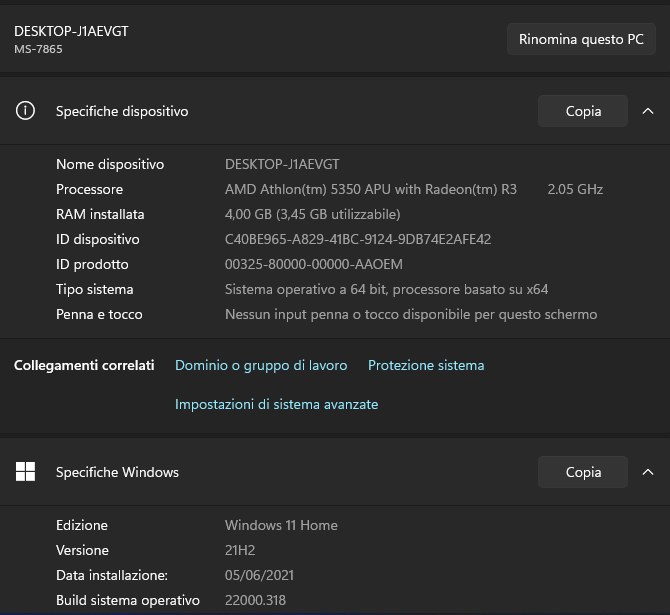670x615 pixels.
Task: Select product ID 00325-80000-00000-AAOEM
Action: coord(314,264)
